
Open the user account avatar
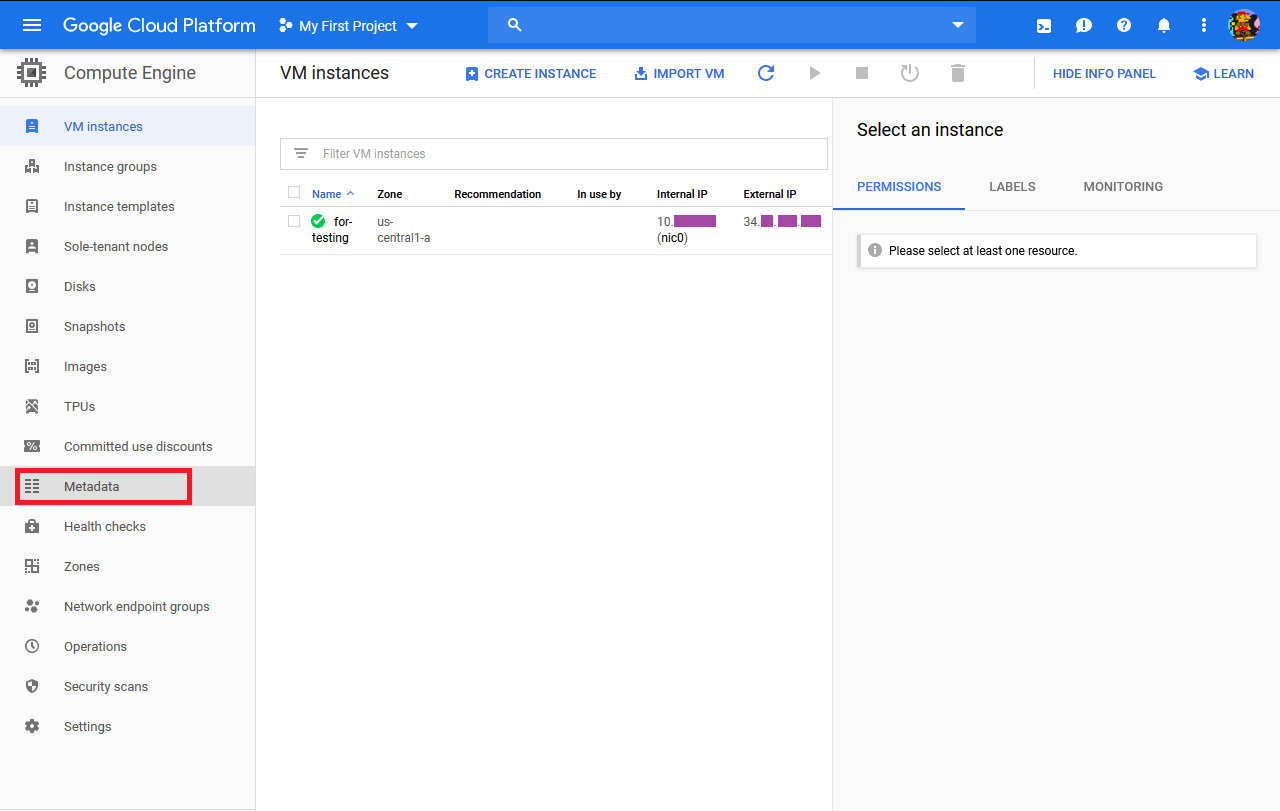click(x=1244, y=25)
